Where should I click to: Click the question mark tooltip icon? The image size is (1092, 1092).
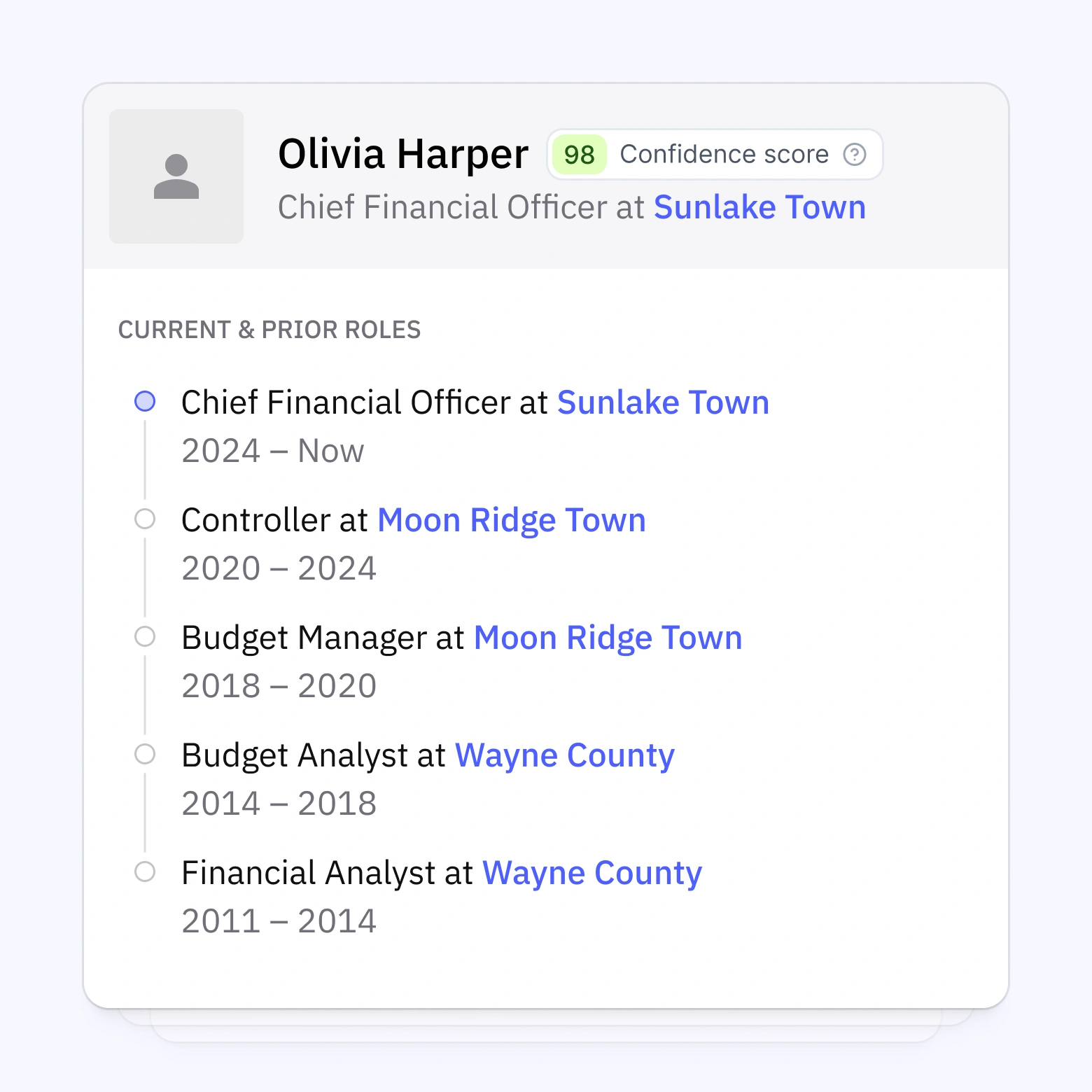pos(855,154)
